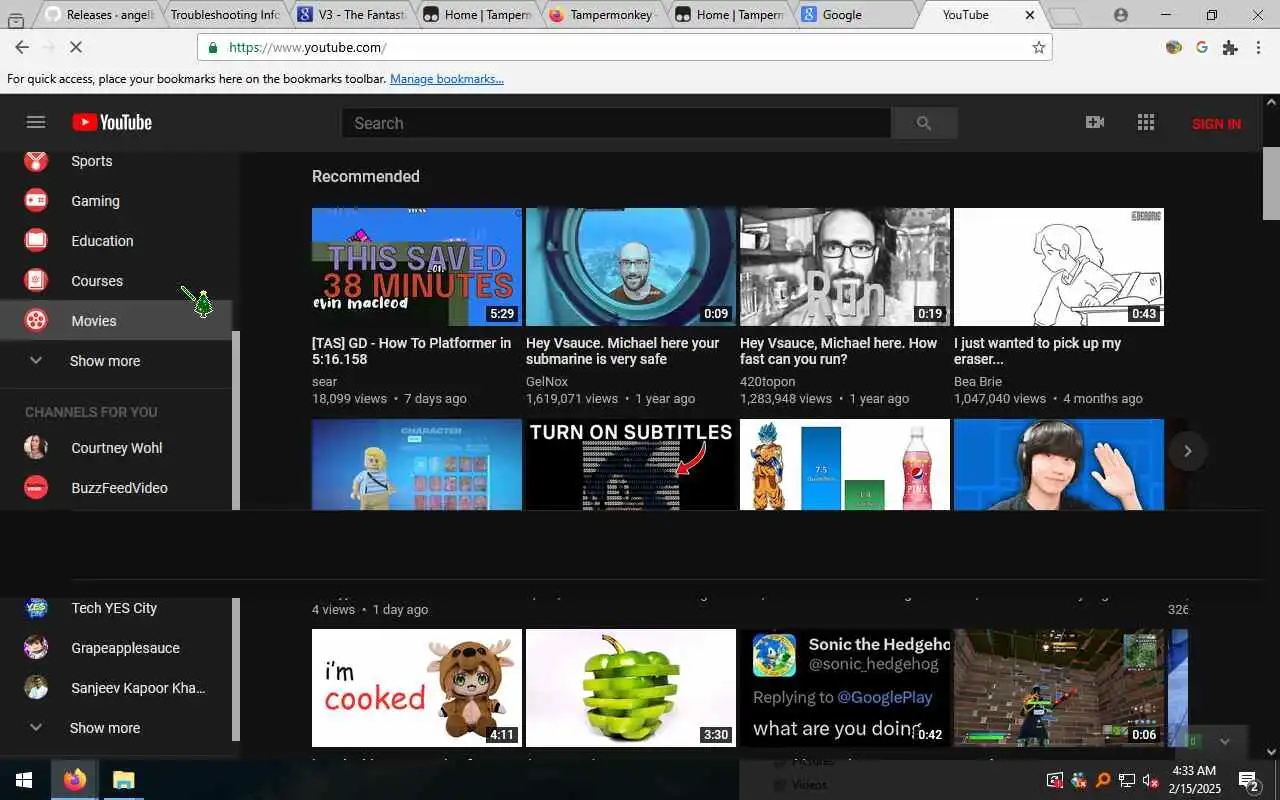
Task: Click SIGN IN
Action: coord(1216,124)
